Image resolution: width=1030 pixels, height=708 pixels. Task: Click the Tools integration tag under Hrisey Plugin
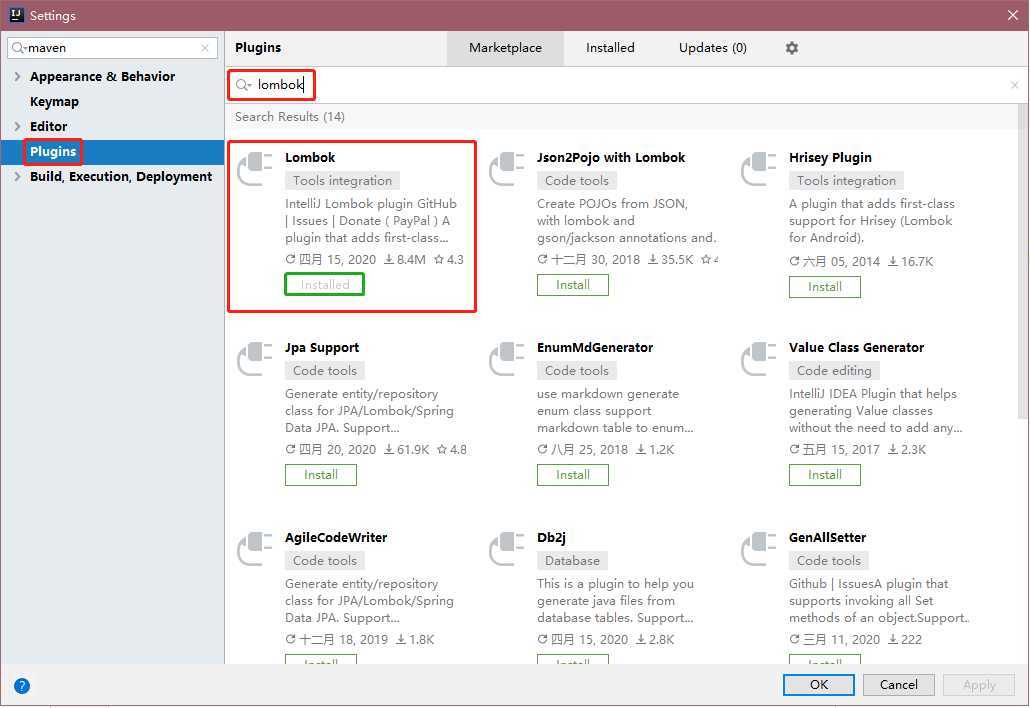846,181
